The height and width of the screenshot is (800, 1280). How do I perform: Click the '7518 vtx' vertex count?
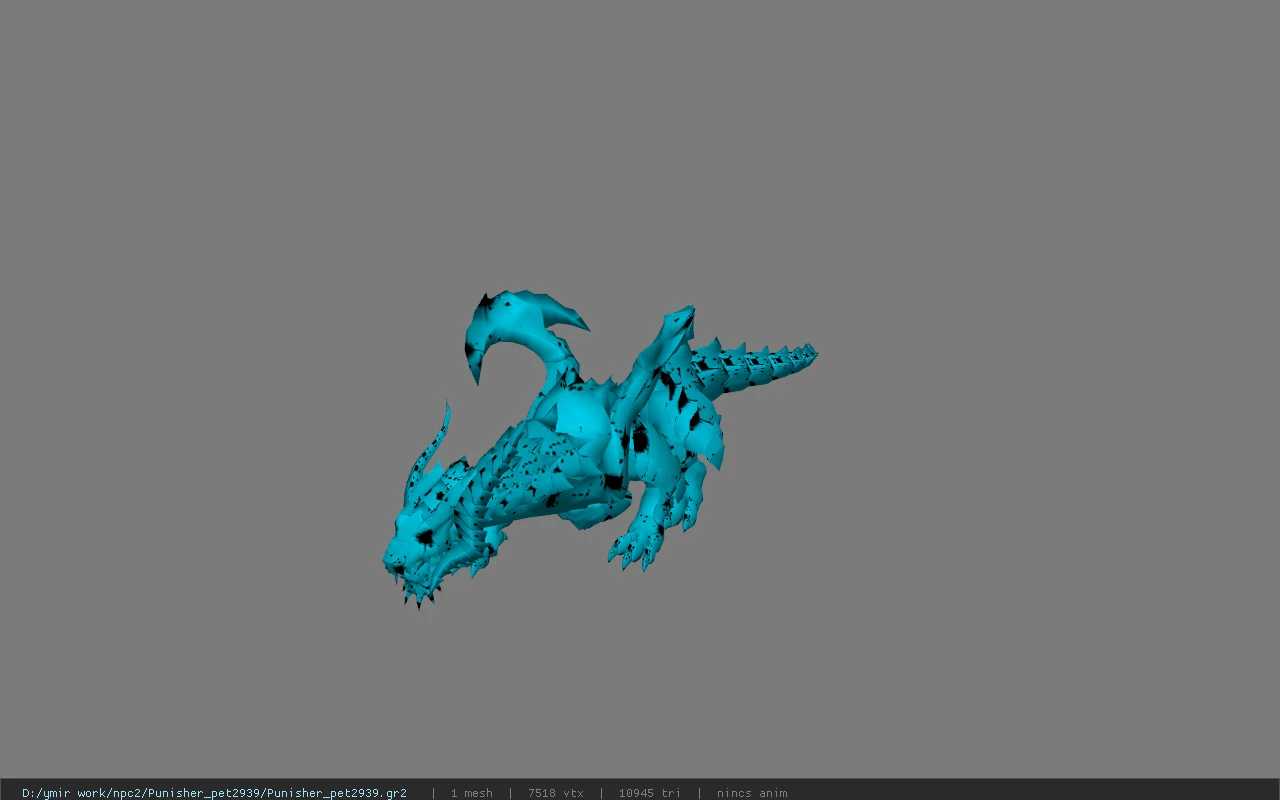coord(556,793)
